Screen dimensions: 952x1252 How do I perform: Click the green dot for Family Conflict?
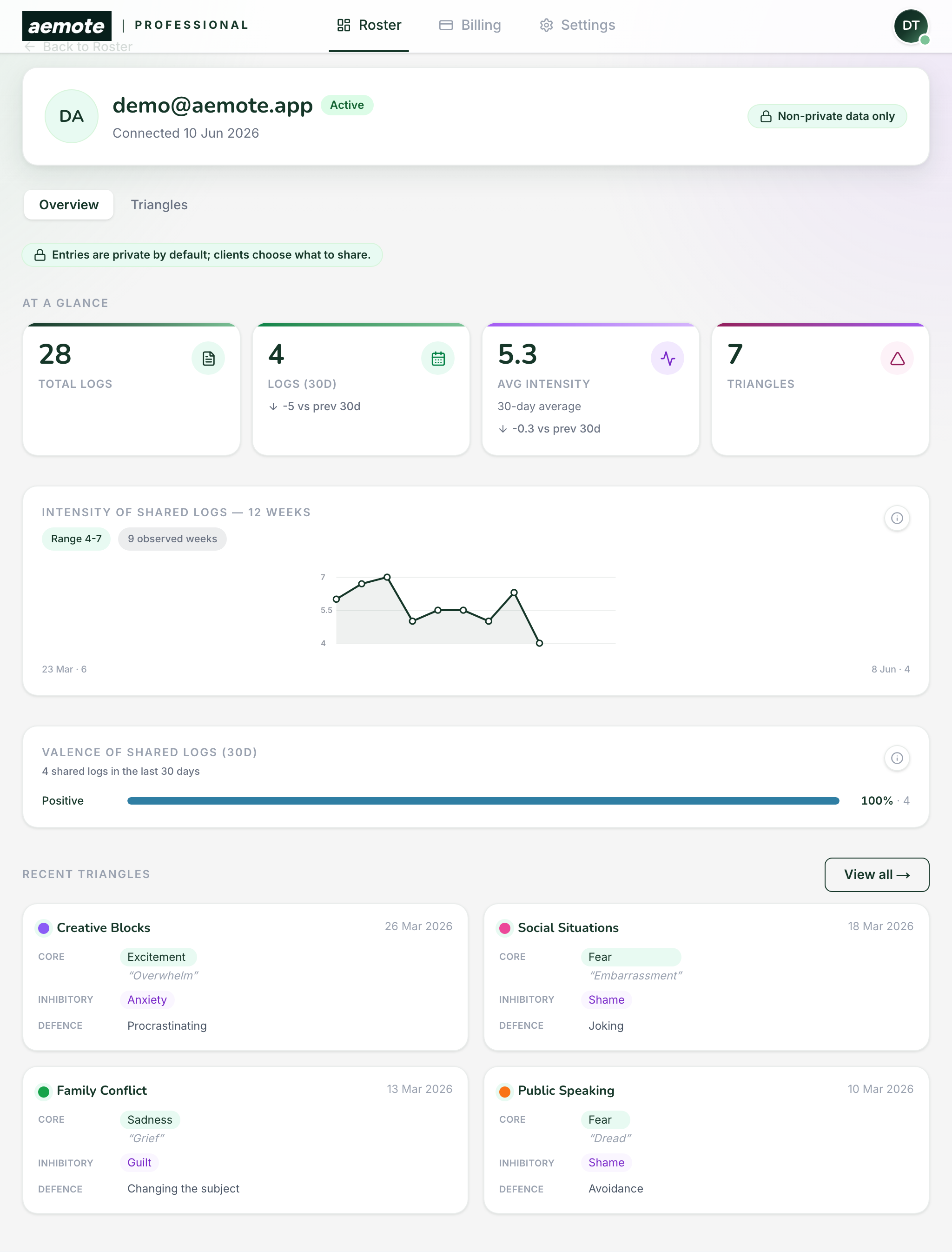44,1092
